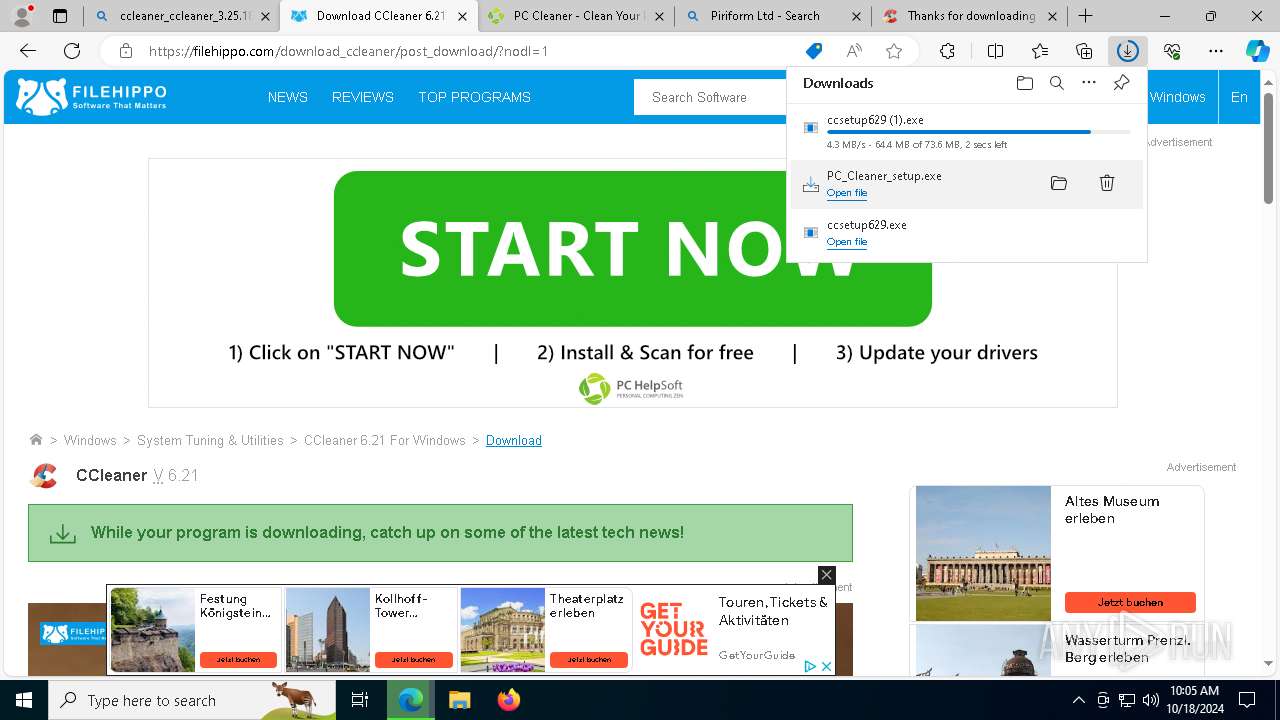Click Jetzt buchen on Altes Museum ad
Screen dimensions: 1280x720
(x=1130, y=602)
